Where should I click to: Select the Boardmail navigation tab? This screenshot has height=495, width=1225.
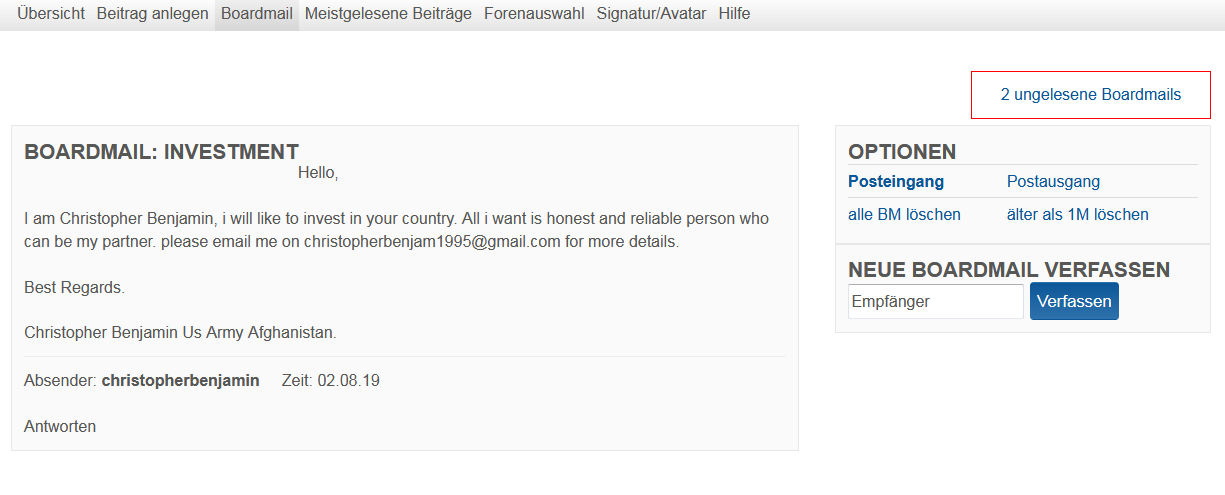(x=257, y=14)
